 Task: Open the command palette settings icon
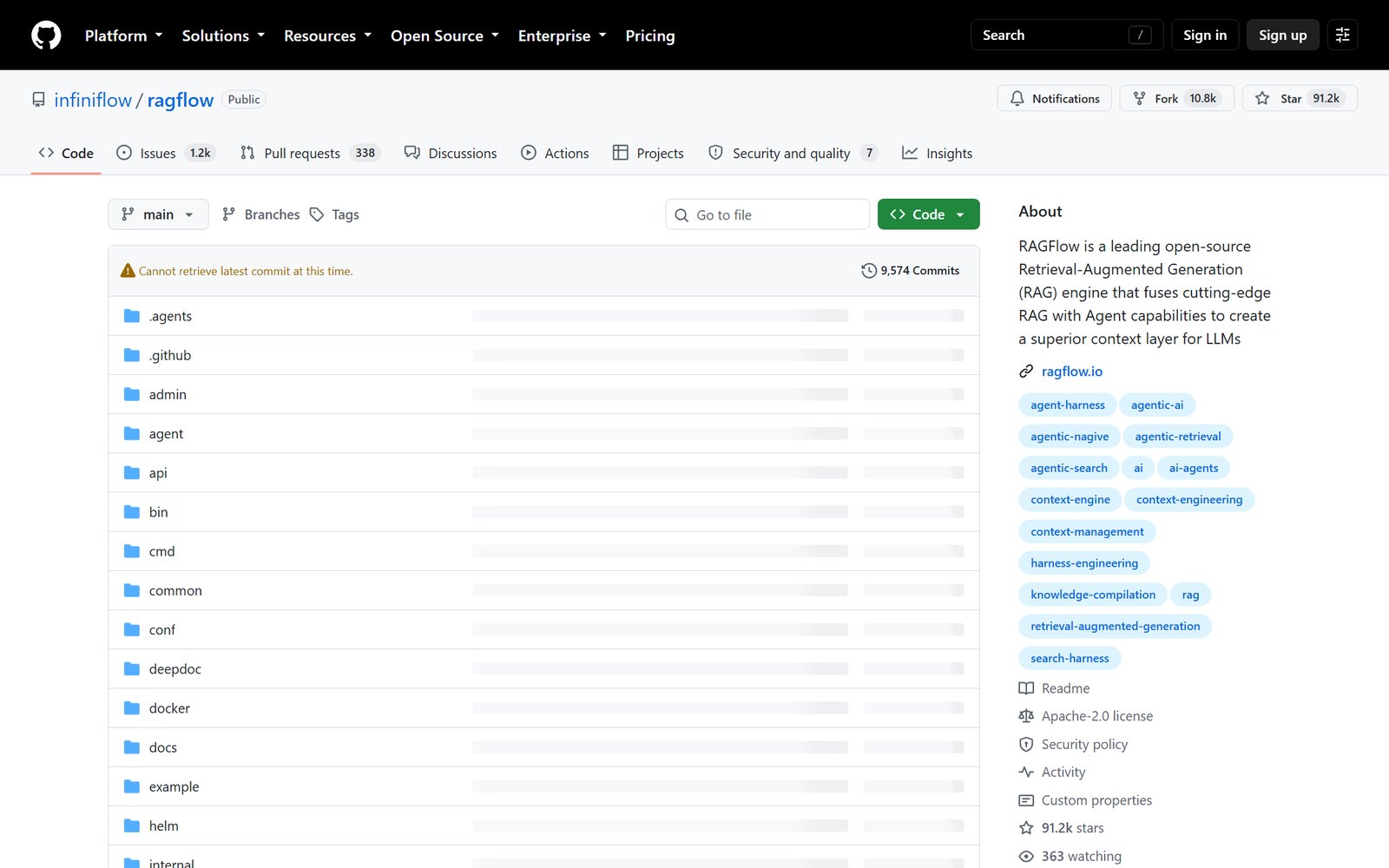point(1342,35)
